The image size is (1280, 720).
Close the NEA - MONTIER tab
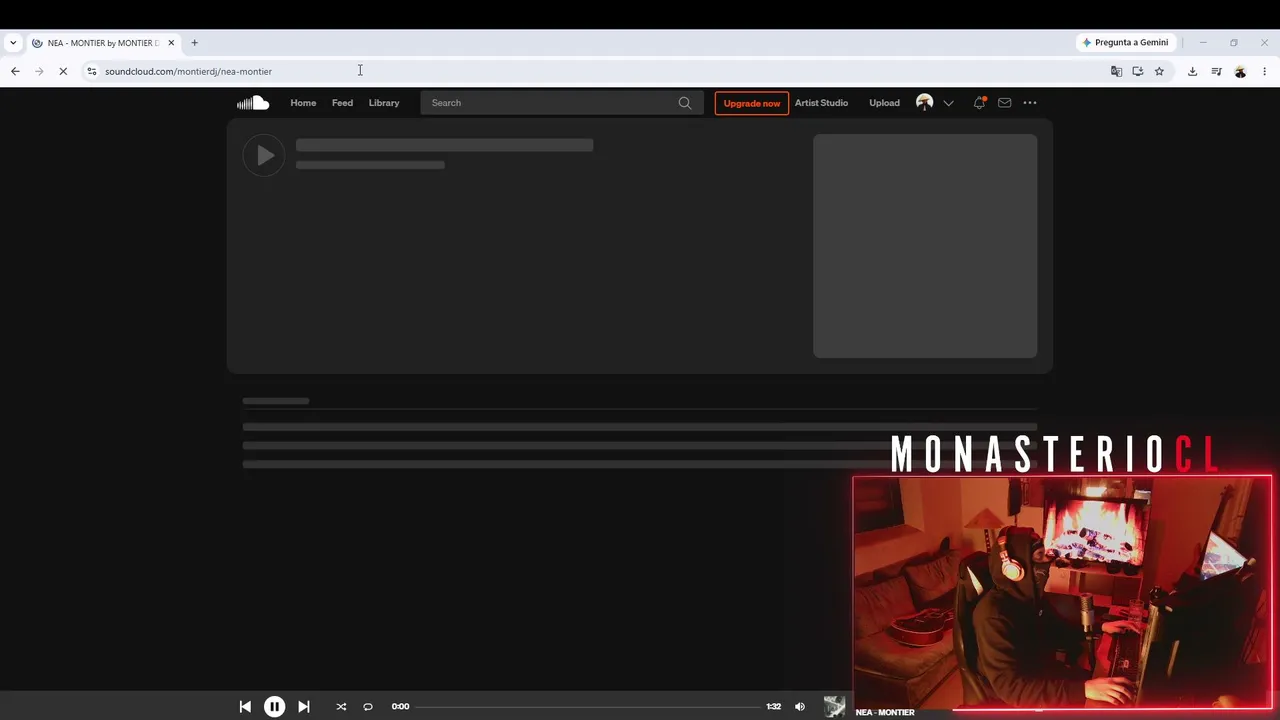point(171,43)
